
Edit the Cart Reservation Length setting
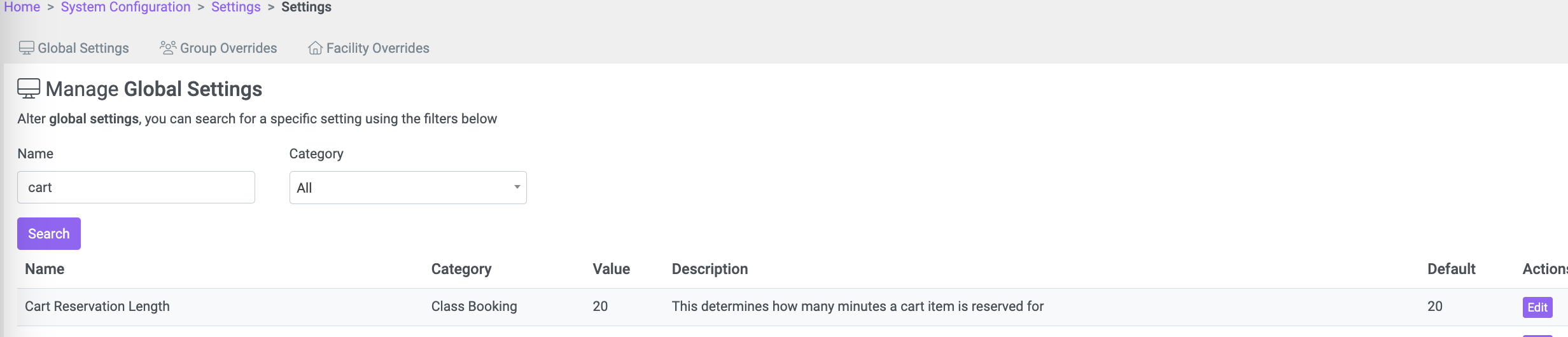pyautogui.click(x=1537, y=307)
